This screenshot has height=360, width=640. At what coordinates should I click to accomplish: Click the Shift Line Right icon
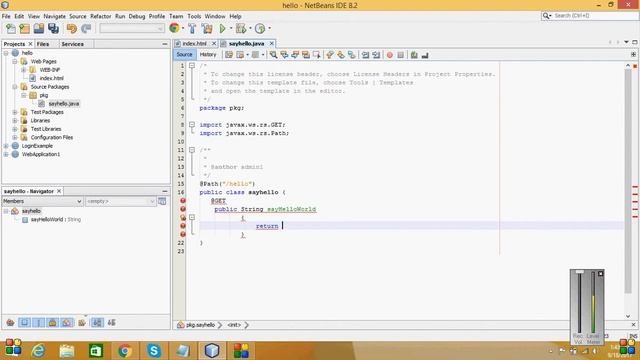pyautogui.click(x=376, y=55)
